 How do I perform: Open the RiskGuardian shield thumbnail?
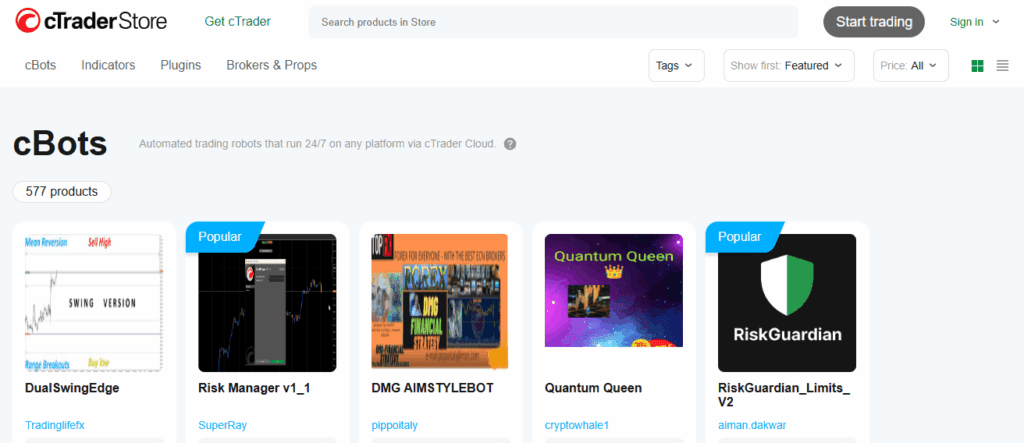tap(787, 303)
